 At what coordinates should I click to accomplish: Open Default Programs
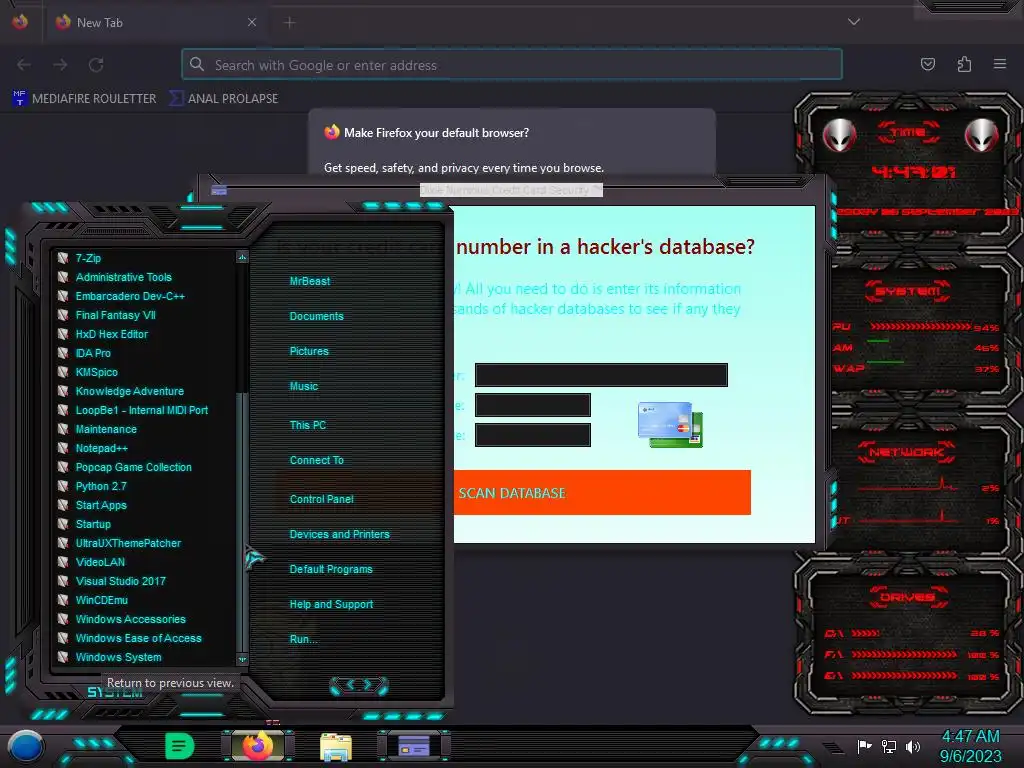330,569
